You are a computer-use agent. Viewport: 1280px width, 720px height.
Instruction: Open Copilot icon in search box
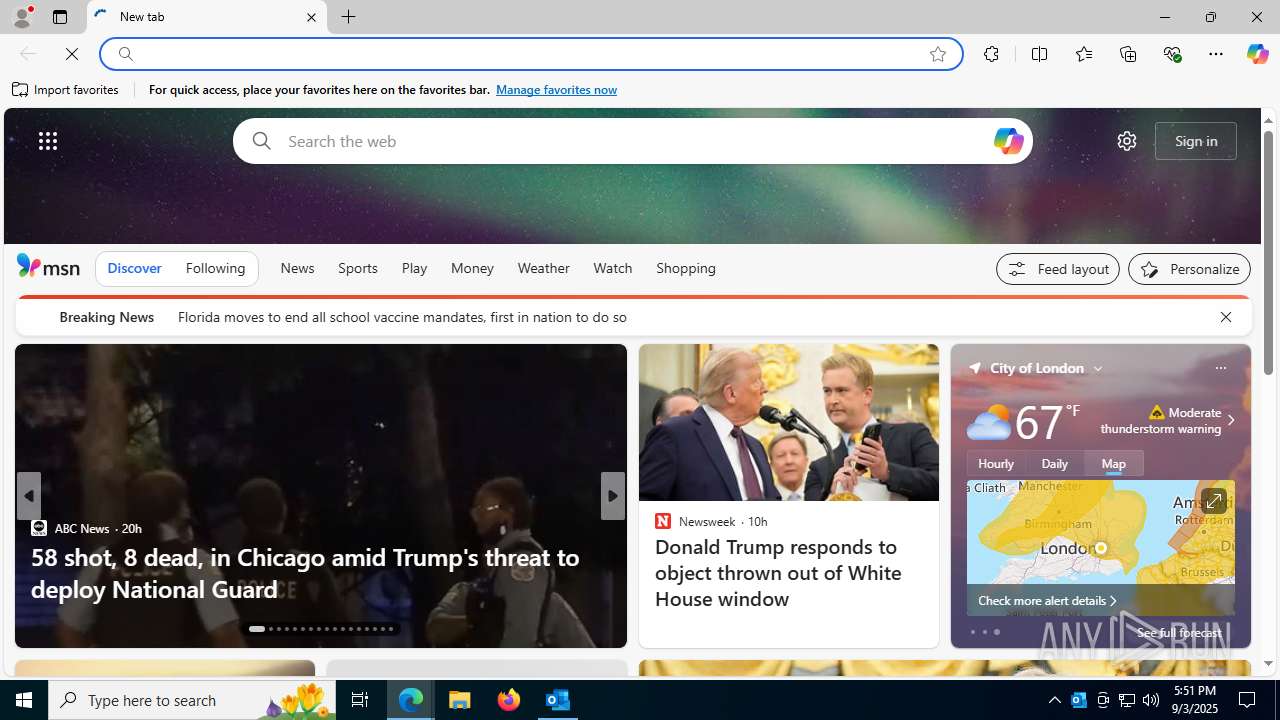coord(1008,141)
